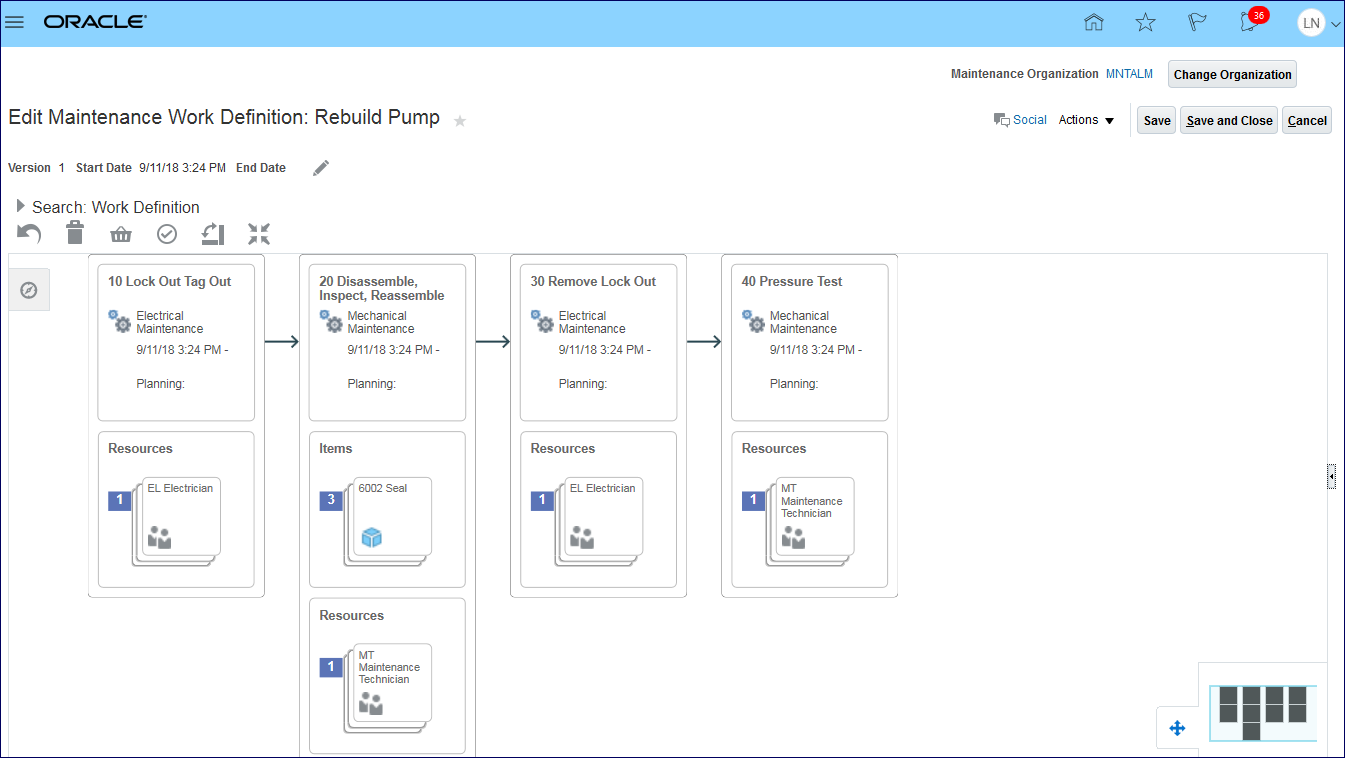Click the collapse arrows toolbar icon
Screen dimensions: 1345x758
(x=259, y=234)
